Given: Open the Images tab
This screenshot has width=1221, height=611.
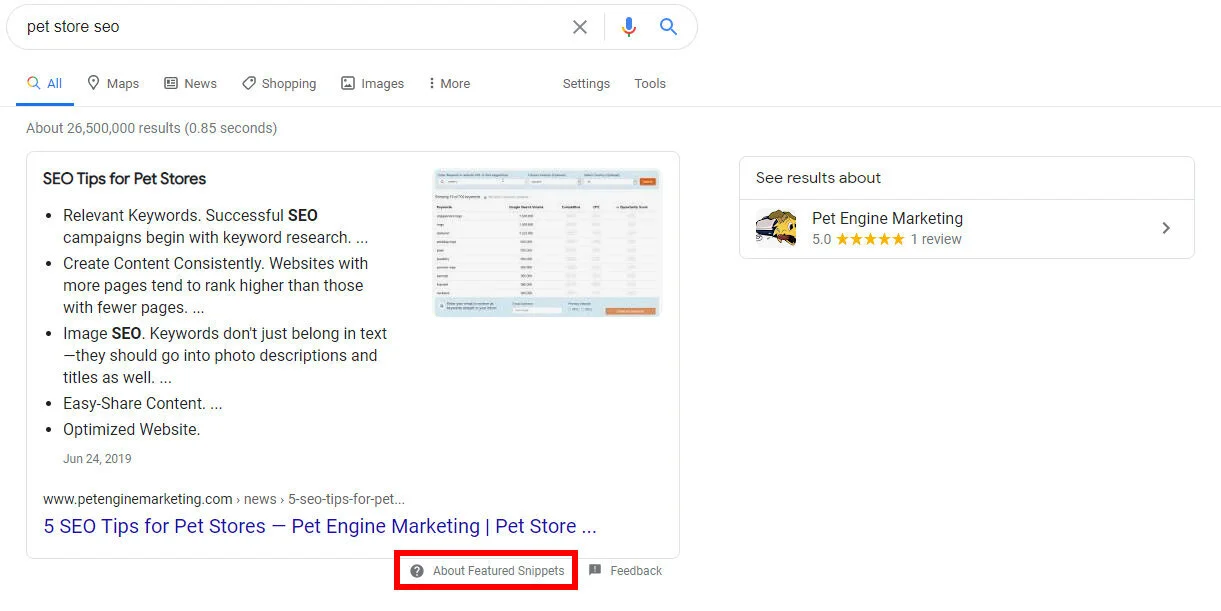Looking at the screenshot, I should 372,84.
